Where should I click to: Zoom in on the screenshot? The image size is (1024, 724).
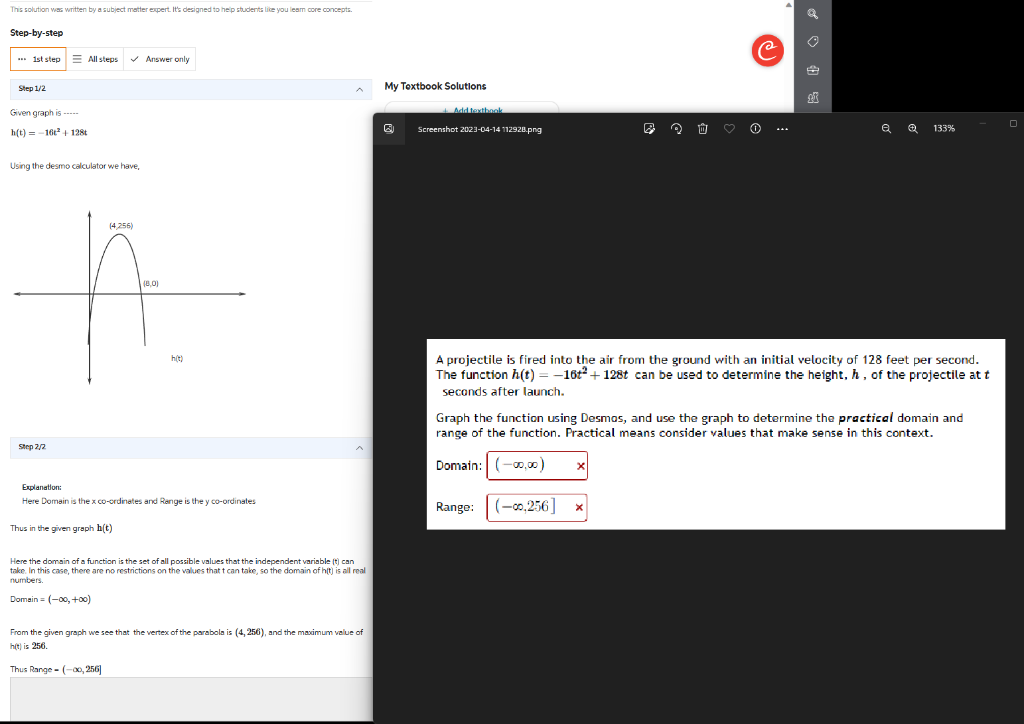[913, 128]
